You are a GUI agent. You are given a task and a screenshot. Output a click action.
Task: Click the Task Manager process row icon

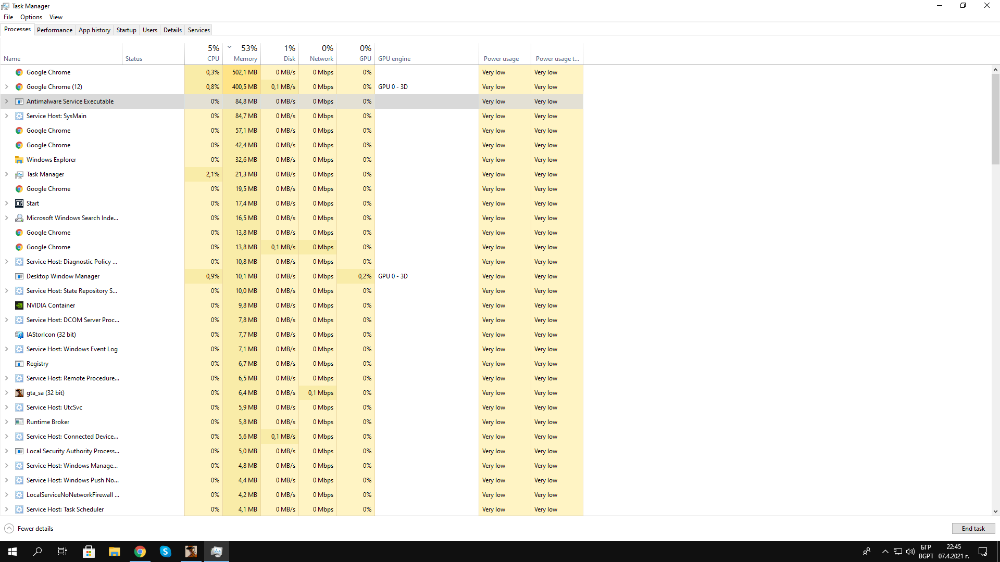click(19, 174)
